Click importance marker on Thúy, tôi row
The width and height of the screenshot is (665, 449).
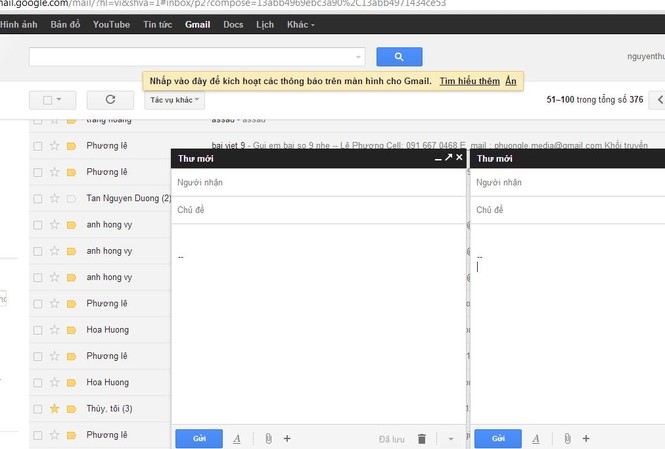(71, 409)
